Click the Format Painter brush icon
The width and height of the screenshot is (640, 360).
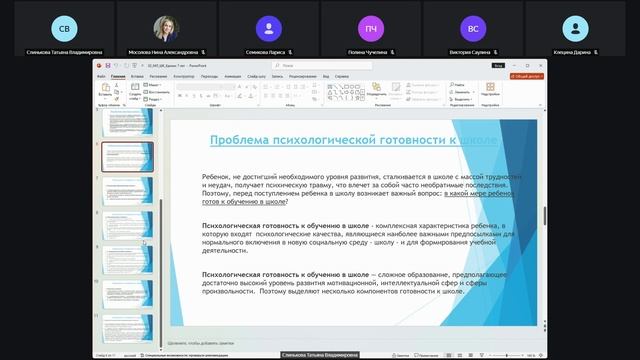click(x=116, y=99)
